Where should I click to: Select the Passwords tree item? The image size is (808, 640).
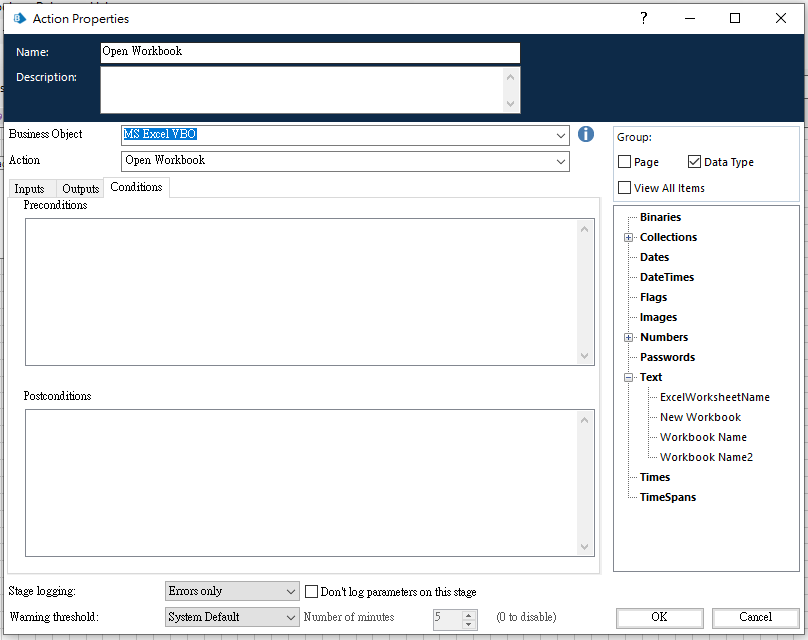[x=667, y=358]
